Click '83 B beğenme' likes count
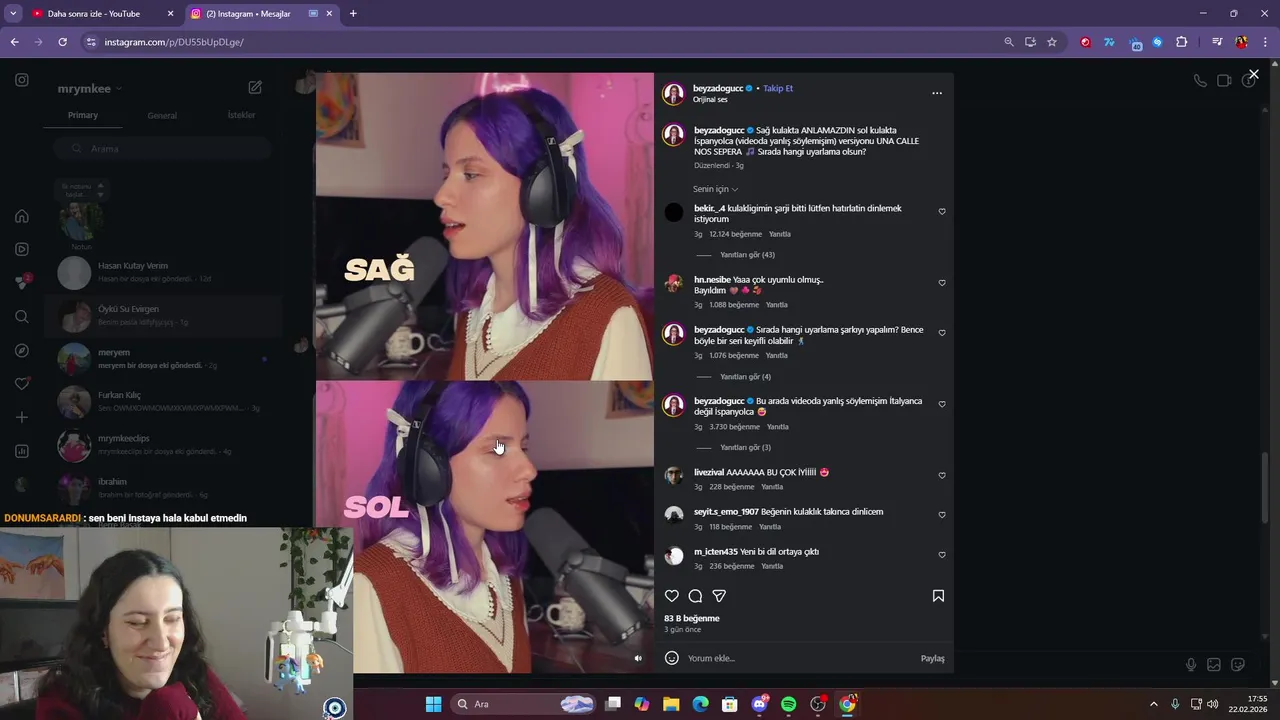1280x720 pixels. pos(692,618)
